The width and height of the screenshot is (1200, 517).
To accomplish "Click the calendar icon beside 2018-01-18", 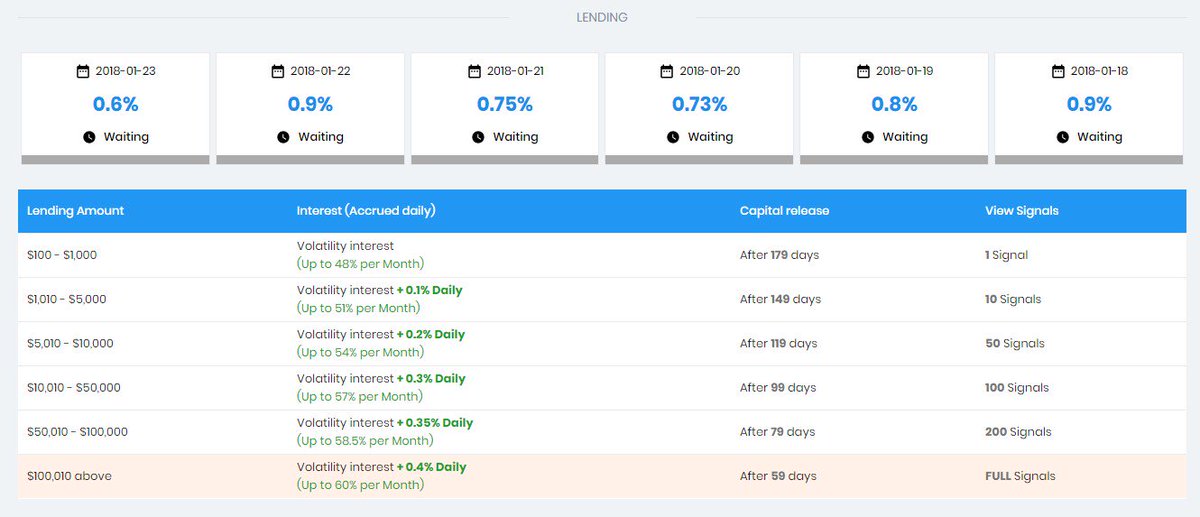I will [x=1058, y=71].
